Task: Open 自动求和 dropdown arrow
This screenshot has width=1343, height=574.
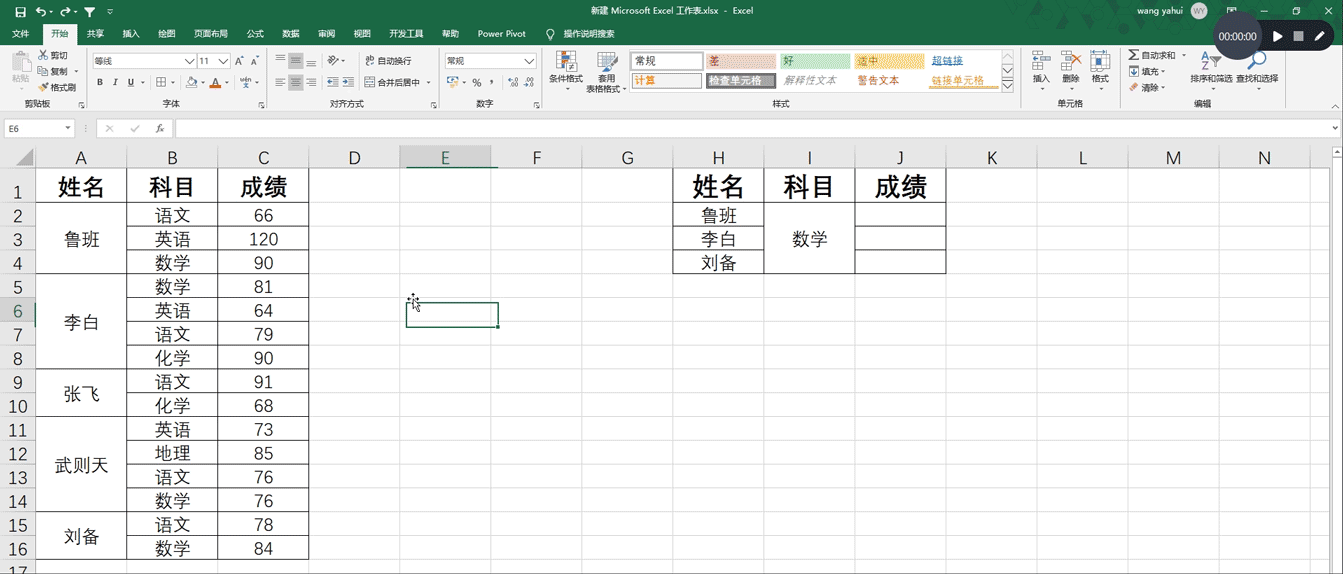Action: 1184,55
